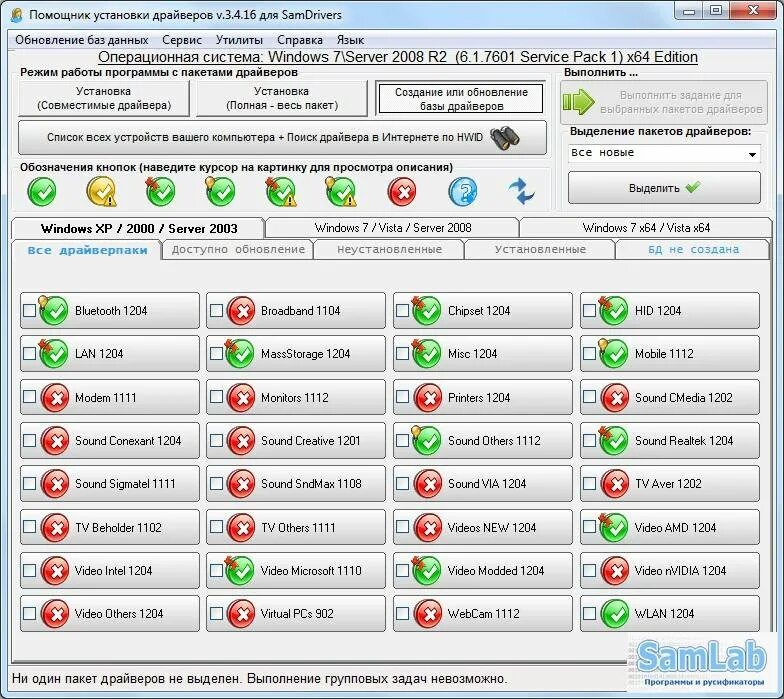Check the Sound VIA 1204 checkbox
Image resolution: width=784 pixels, height=699 pixels.
(x=402, y=484)
